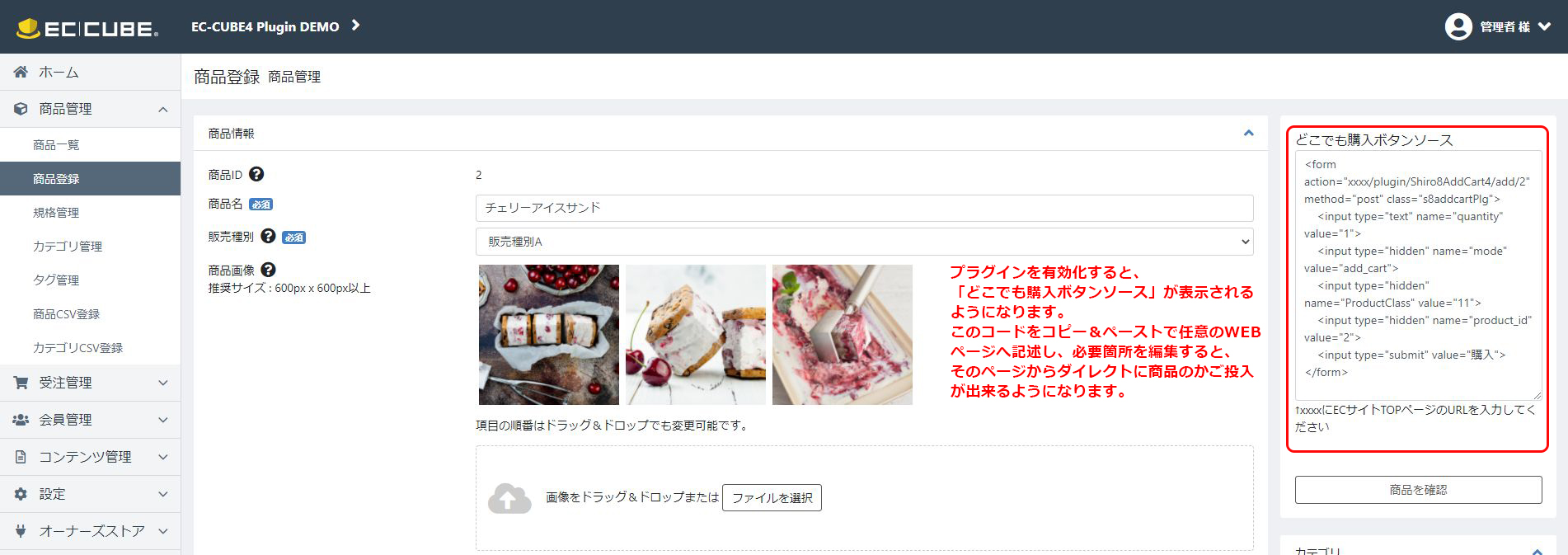Open the 販売種別A dropdown

[864, 242]
